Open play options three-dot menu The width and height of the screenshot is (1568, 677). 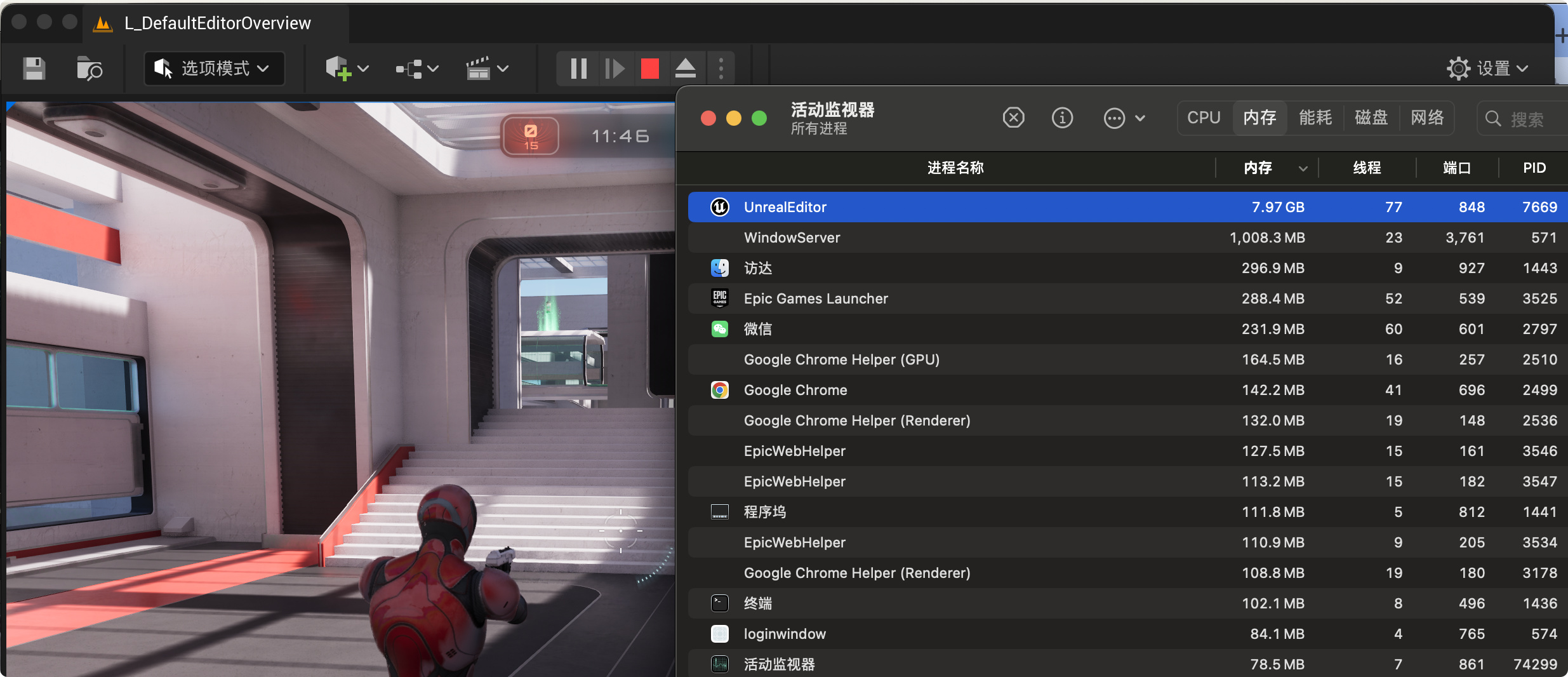[721, 69]
